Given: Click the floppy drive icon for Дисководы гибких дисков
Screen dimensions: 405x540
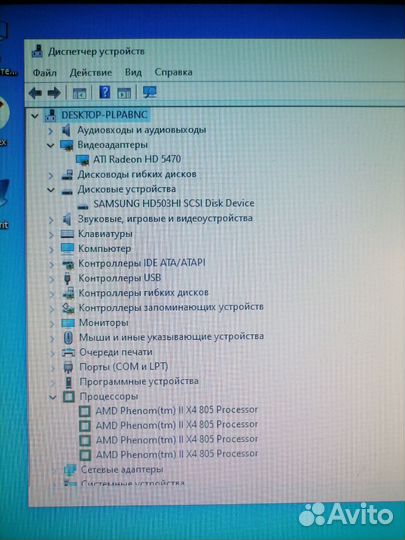Looking at the screenshot, I should click(67, 175).
